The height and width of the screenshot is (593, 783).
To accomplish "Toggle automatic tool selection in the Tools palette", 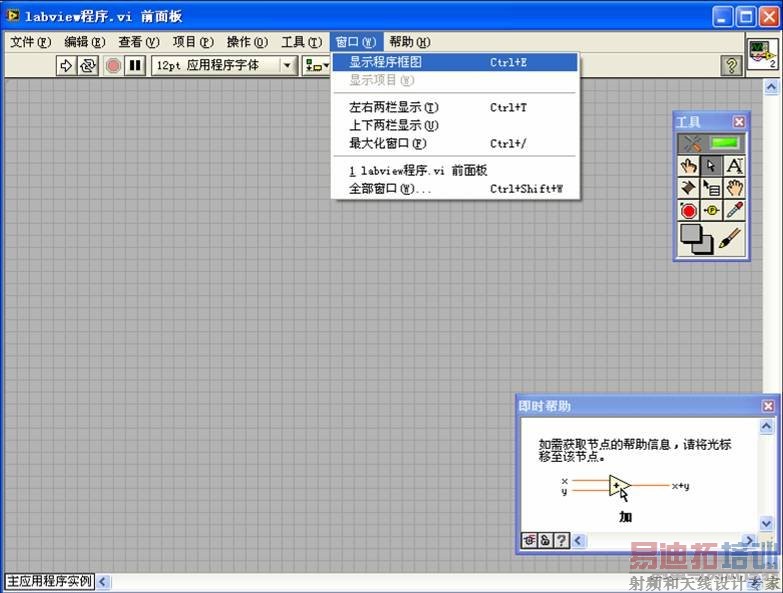I will click(x=712, y=144).
